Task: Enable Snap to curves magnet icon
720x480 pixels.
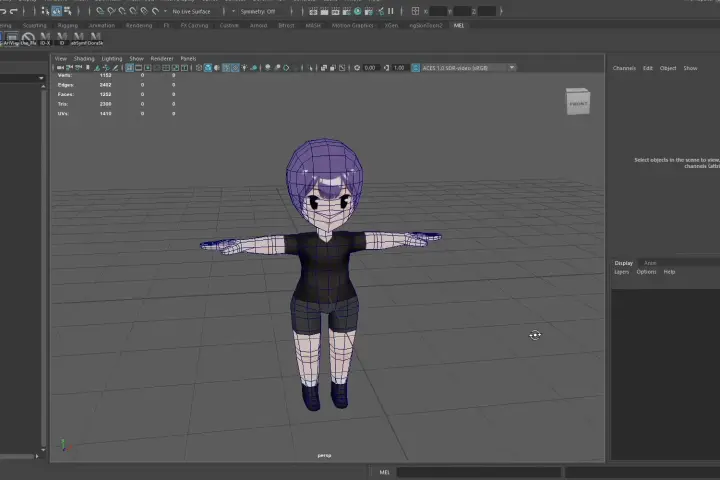Action: coord(111,11)
